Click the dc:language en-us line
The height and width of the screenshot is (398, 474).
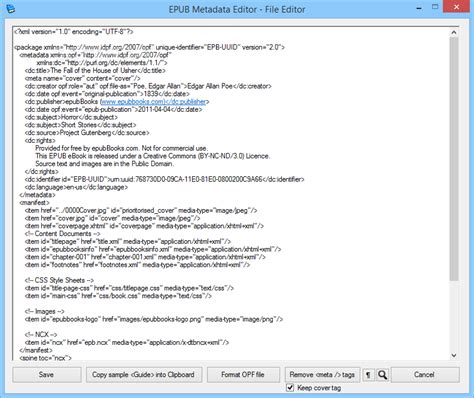(76, 187)
